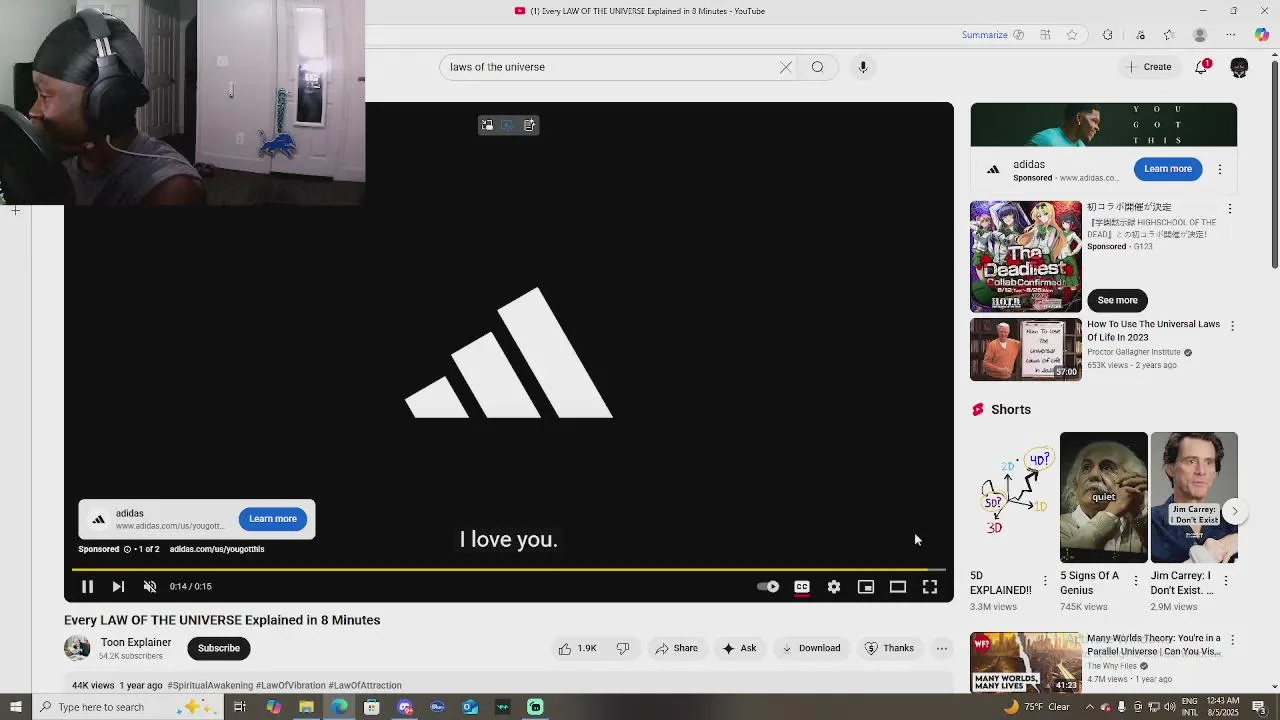Open the '5 Signs Of A Genius' short
Screen dimensions: 1280x720
point(1104,498)
